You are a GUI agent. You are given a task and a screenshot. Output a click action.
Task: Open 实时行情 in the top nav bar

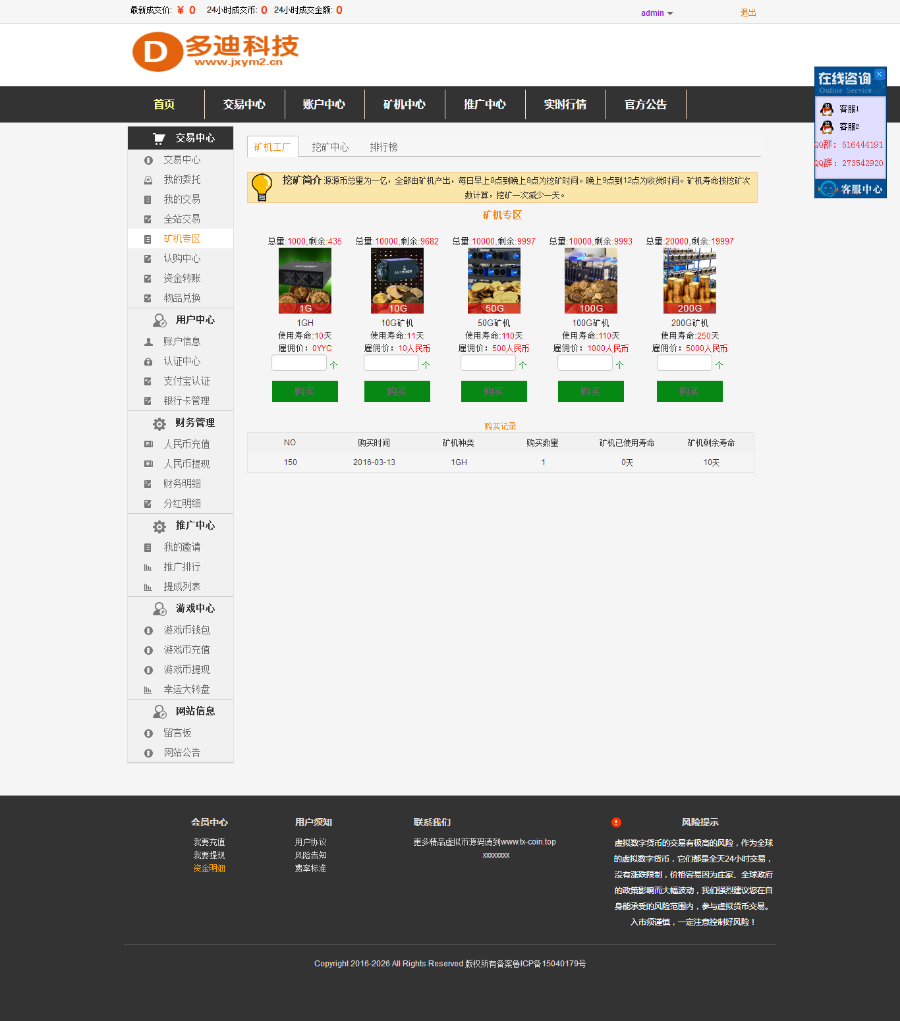[x=565, y=104]
